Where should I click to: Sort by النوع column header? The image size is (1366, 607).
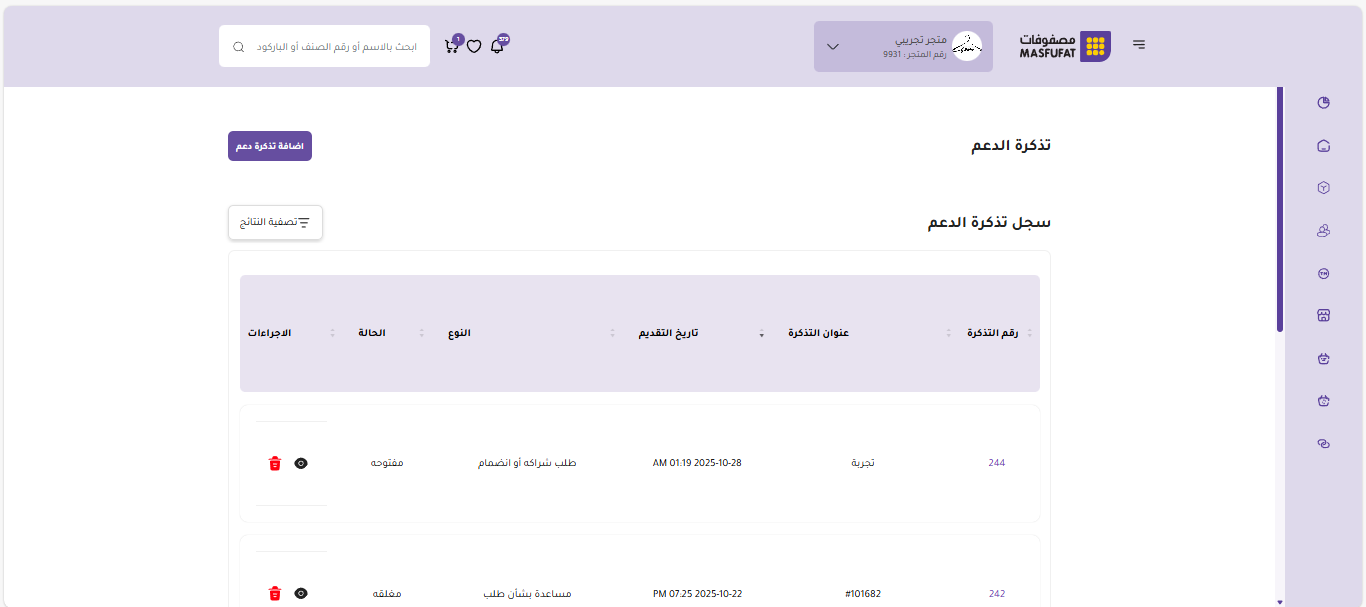click(459, 333)
